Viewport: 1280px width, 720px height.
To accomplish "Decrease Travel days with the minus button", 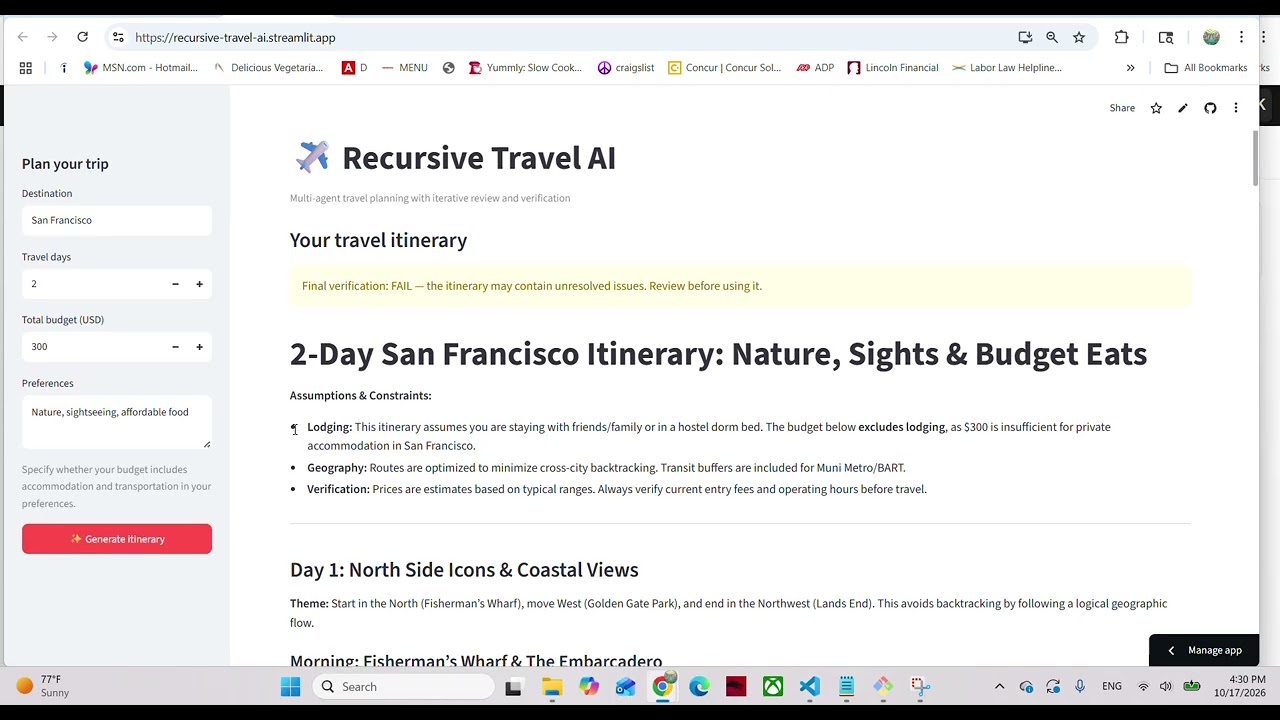I will point(175,284).
